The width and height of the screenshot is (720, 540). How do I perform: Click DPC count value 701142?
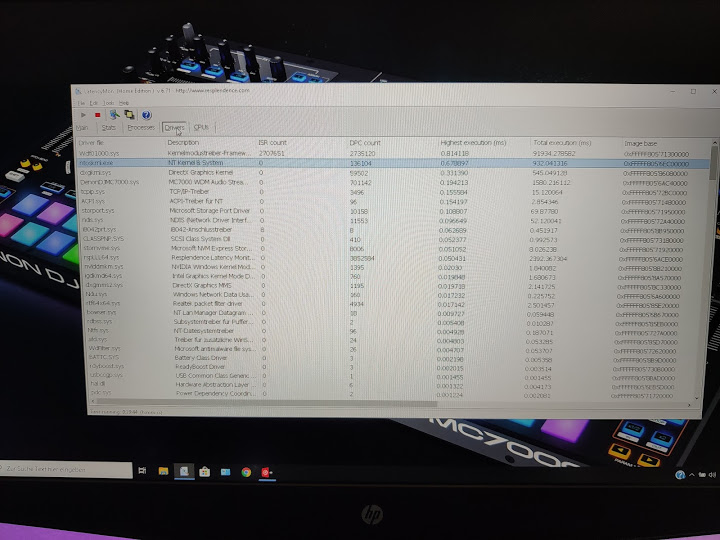click(x=360, y=182)
